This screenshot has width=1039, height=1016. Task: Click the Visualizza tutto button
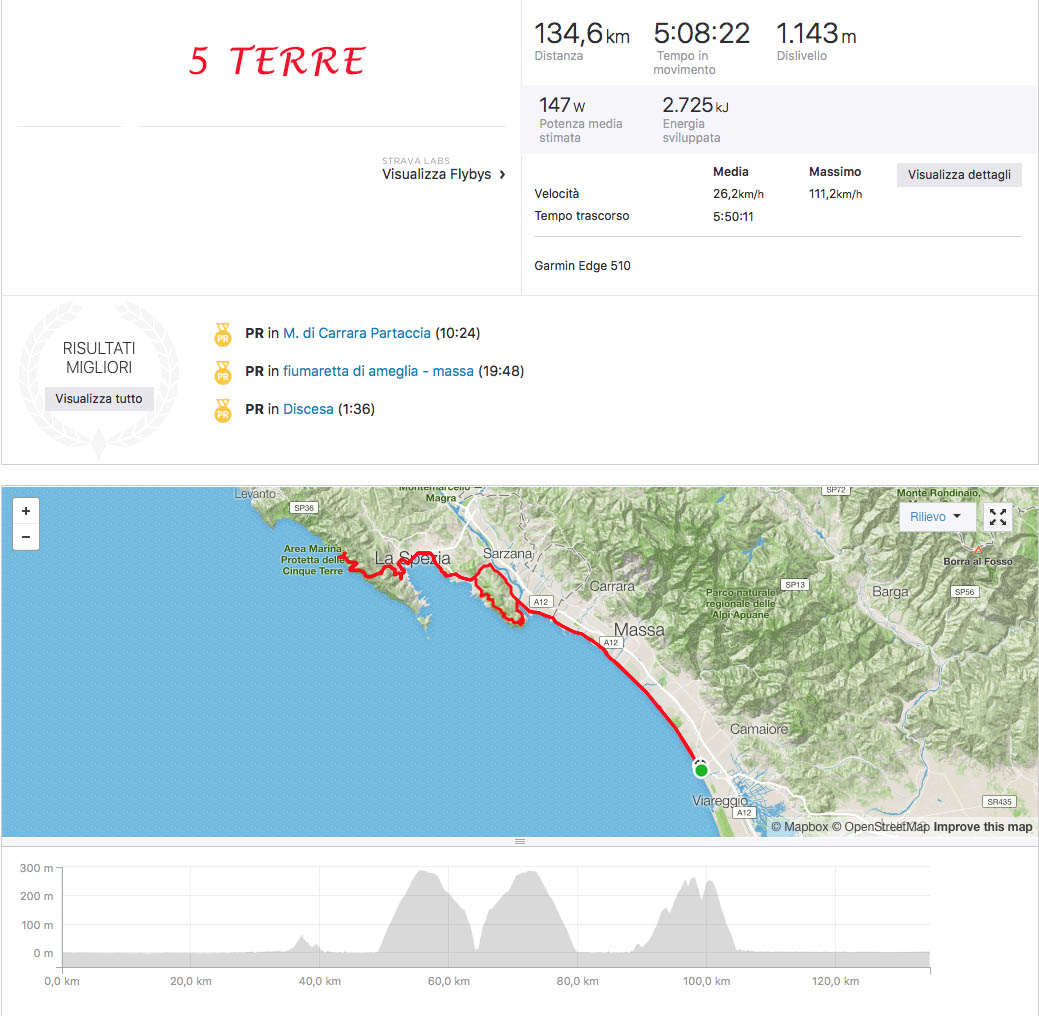[x=99, y=399]
